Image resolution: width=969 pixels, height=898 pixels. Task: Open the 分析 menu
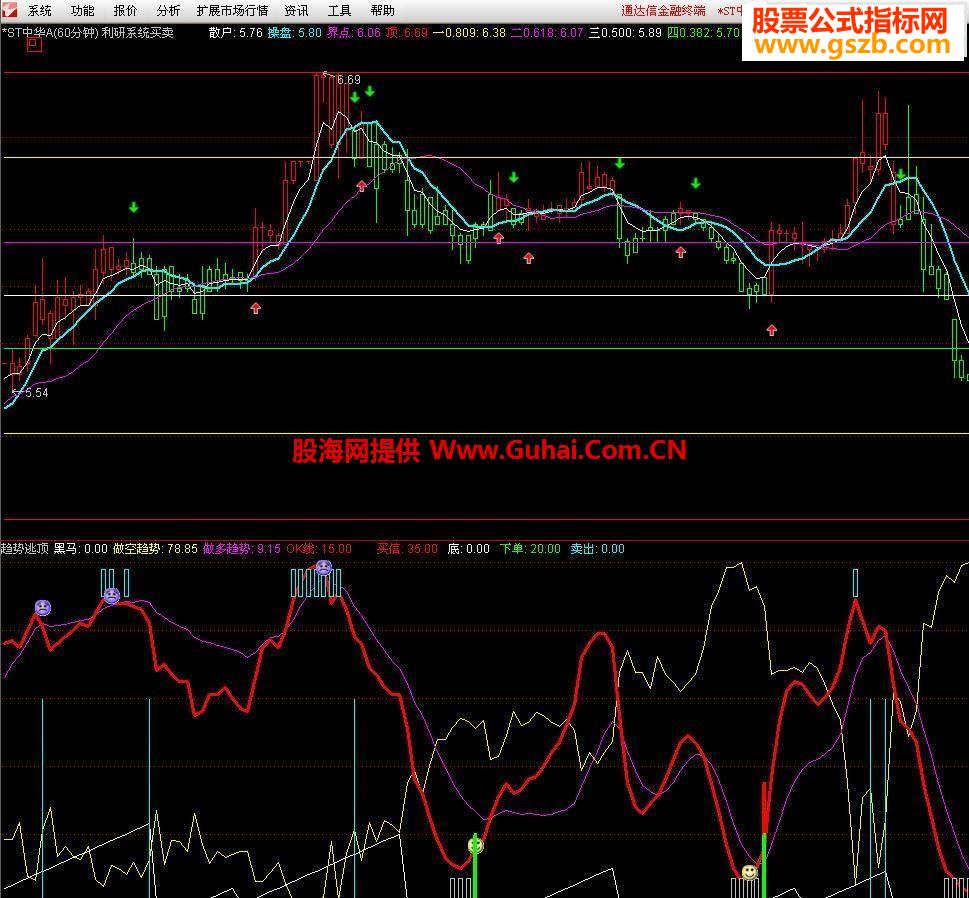[168, 11]
